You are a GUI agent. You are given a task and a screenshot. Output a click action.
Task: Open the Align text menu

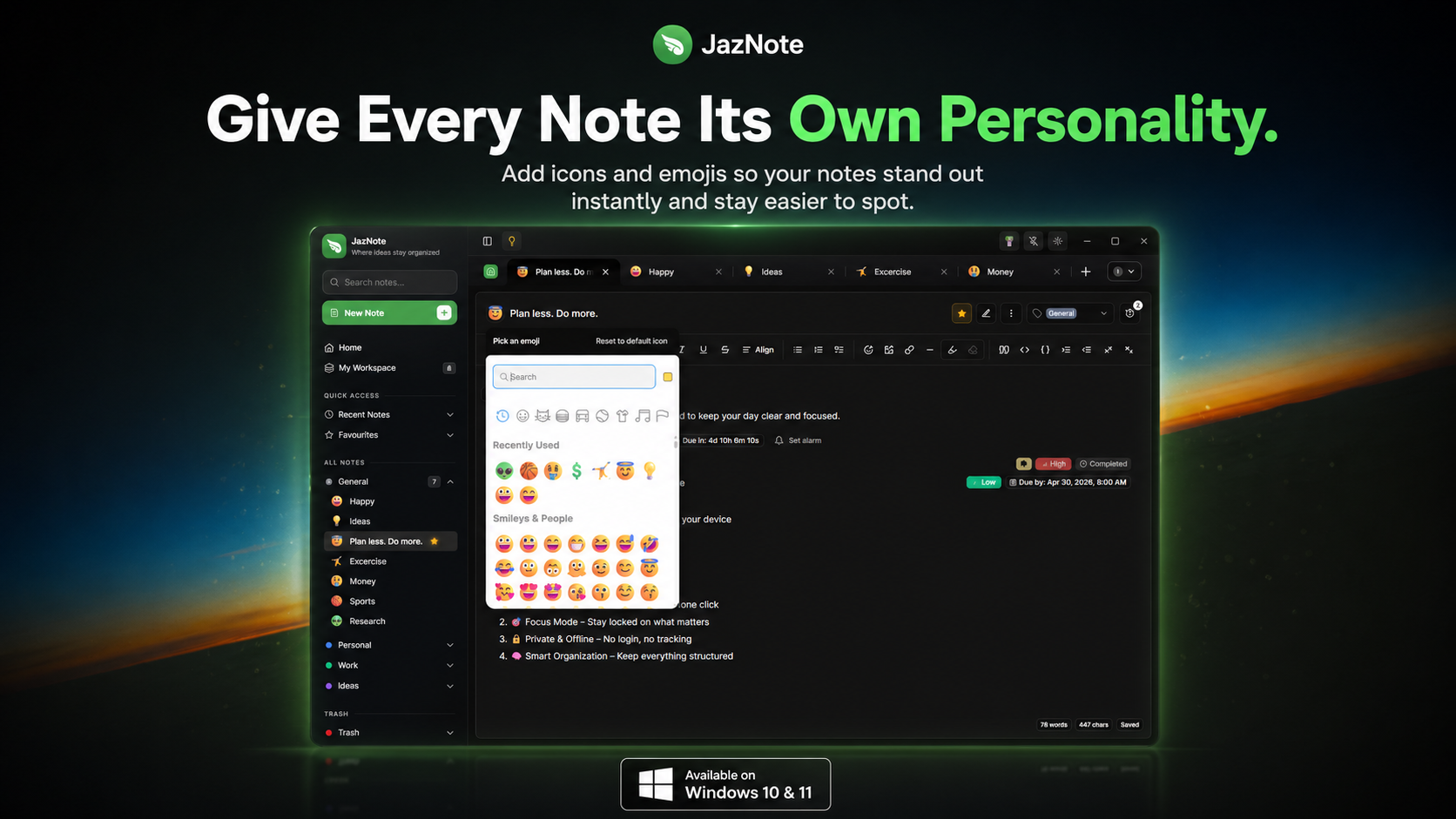(758, 350)
